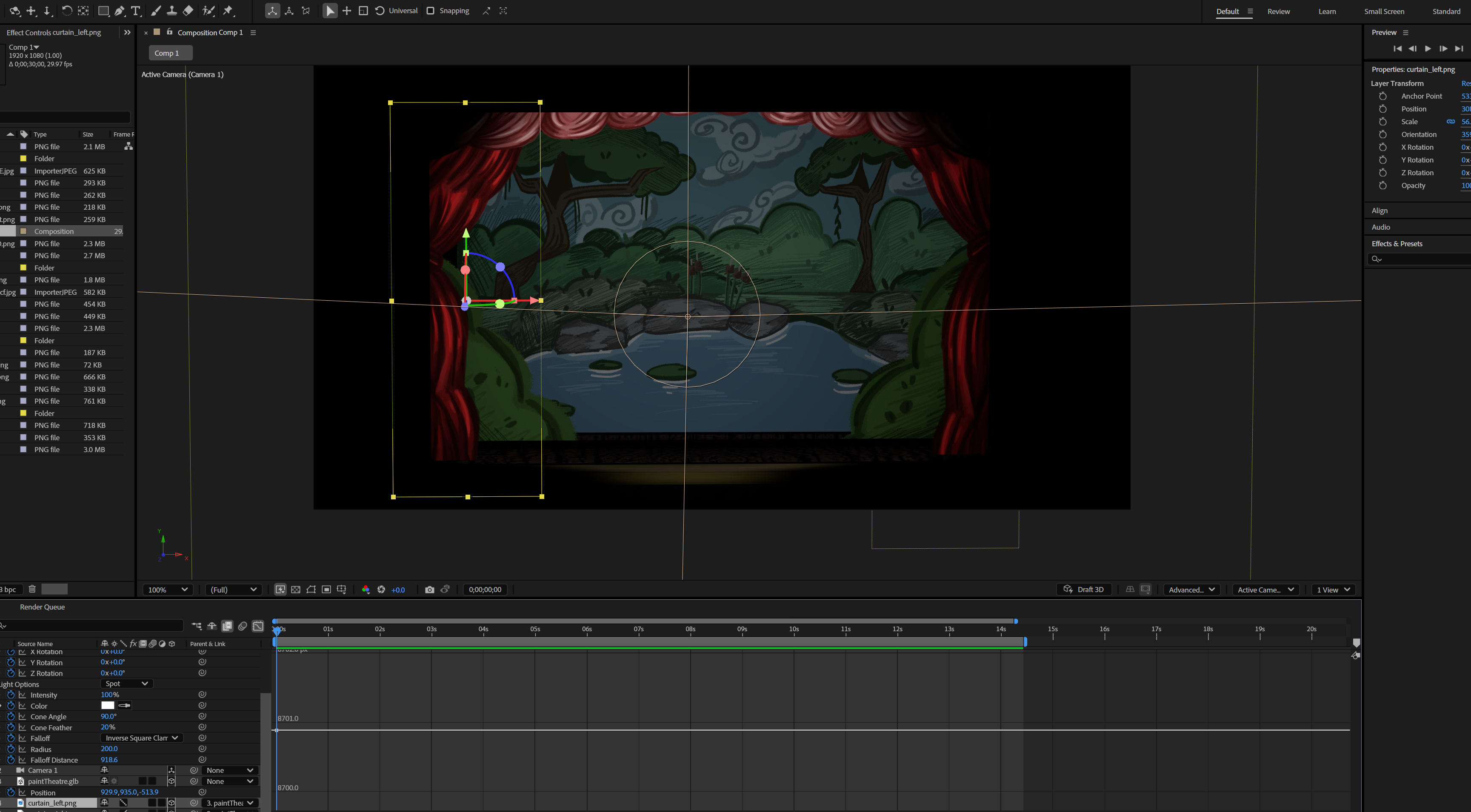Select the Pen tool
This screenshot has width=1471, height=812.
119,11
